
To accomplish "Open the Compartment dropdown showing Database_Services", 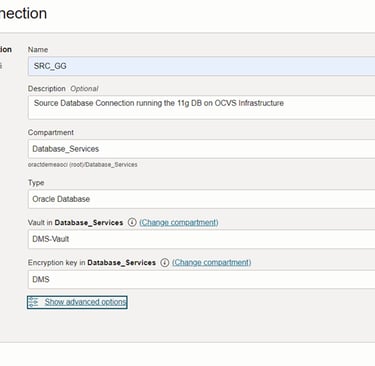I will (201, 149).
